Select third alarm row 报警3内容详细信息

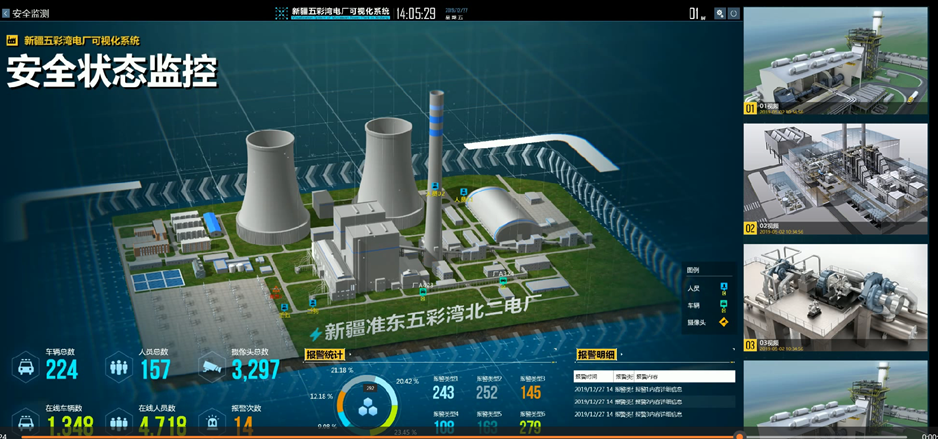tap(654, 414)
